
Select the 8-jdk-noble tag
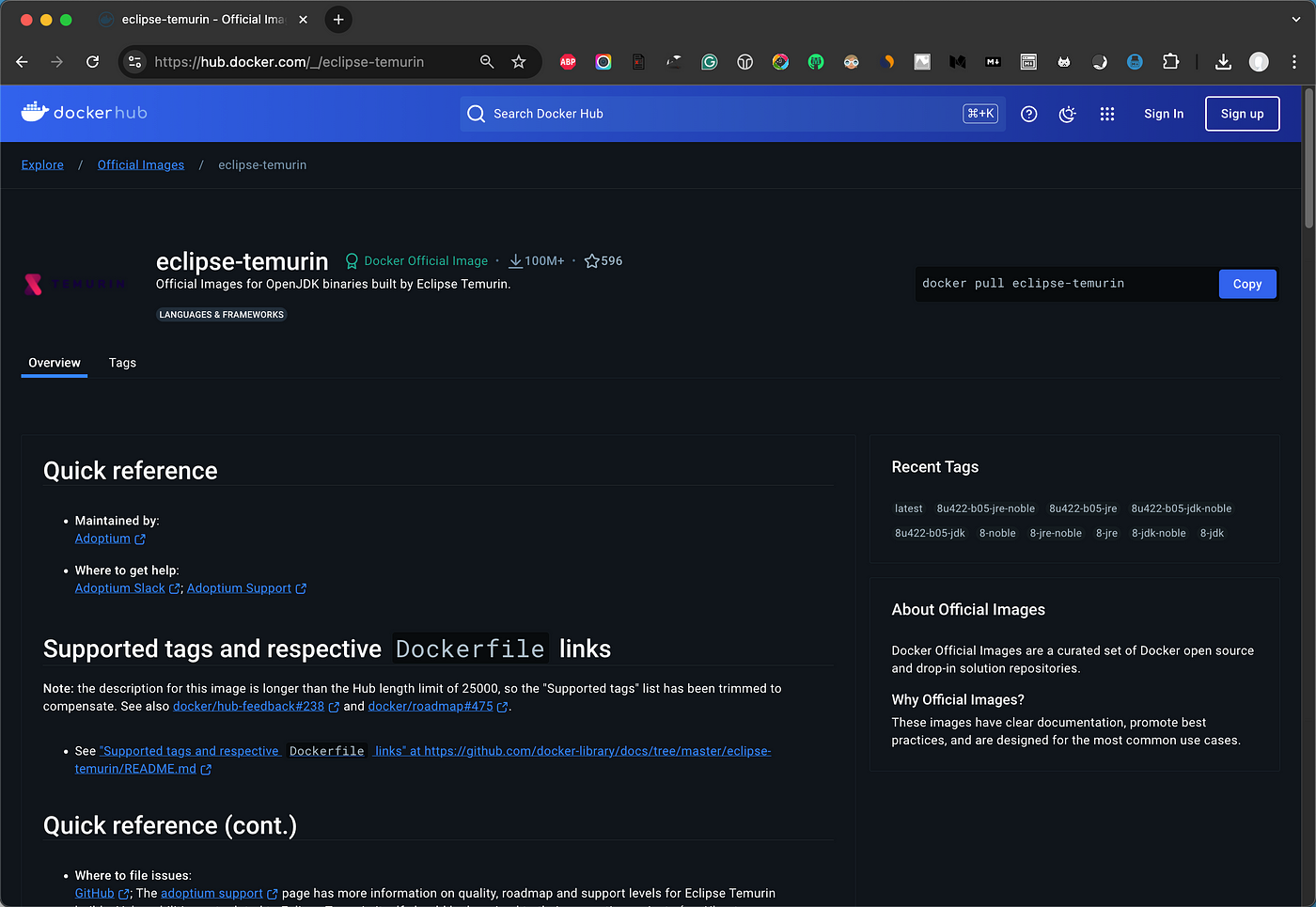coord(1159,533)
